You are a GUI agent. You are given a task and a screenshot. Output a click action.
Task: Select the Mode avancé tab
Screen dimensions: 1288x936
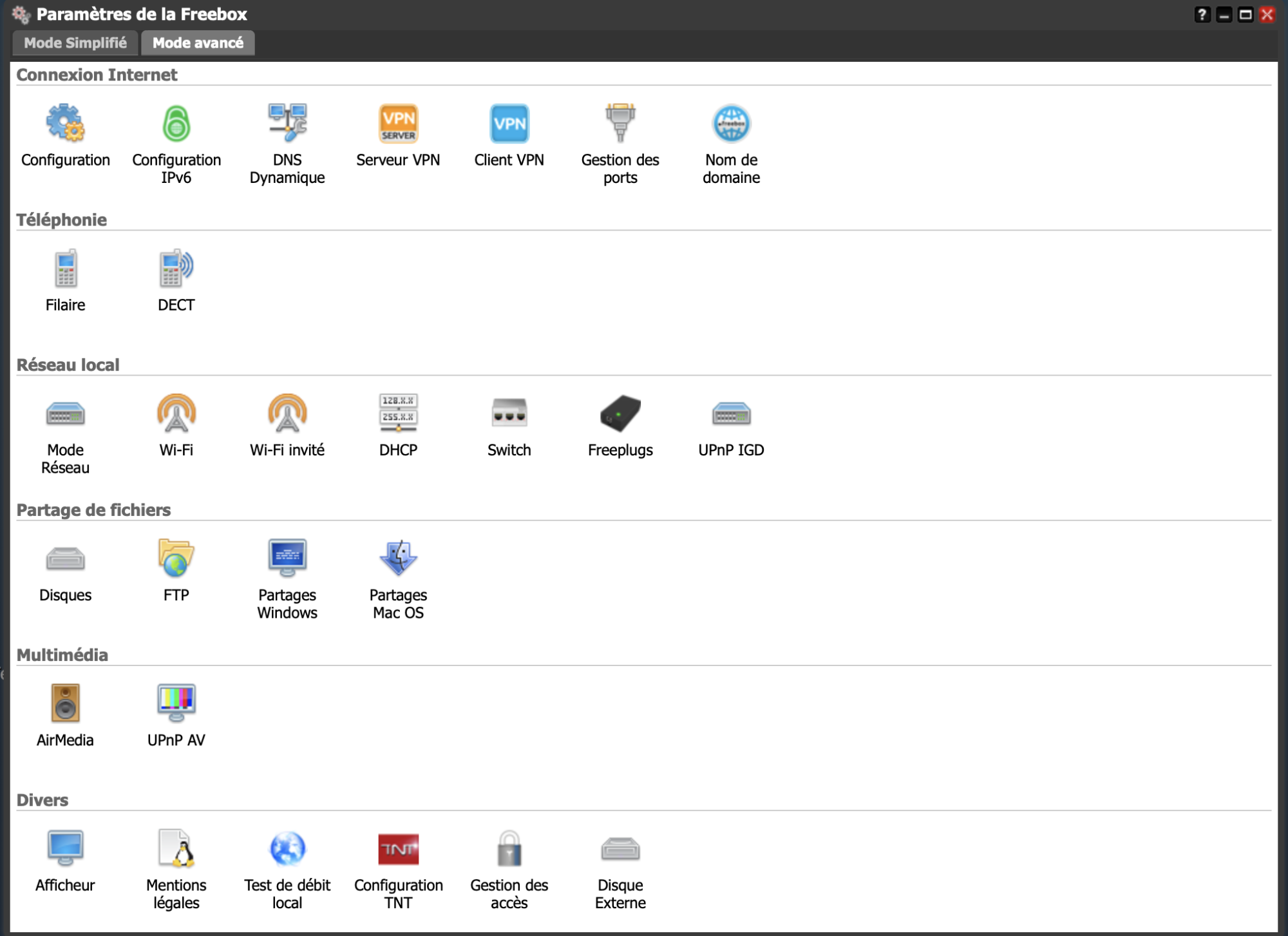coord(198,43)
